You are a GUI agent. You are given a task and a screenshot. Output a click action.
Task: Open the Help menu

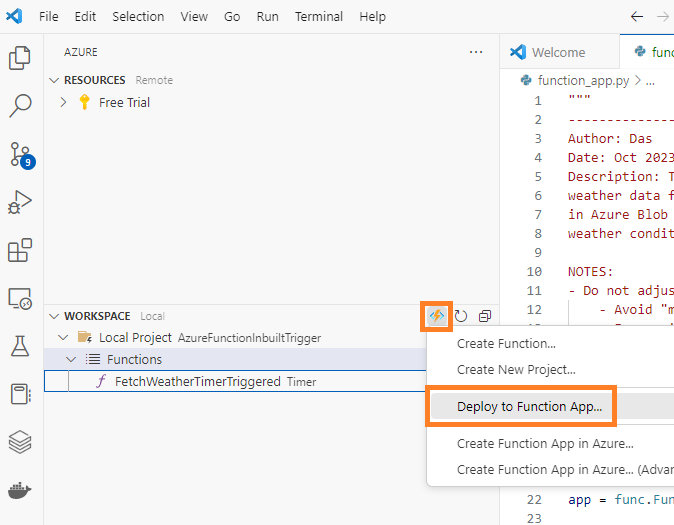point(372,17)
